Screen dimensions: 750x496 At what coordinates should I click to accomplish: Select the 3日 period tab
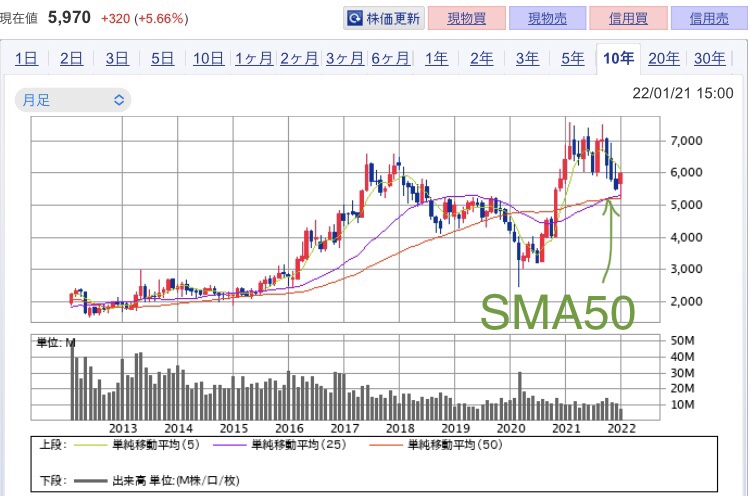[117, 59]
